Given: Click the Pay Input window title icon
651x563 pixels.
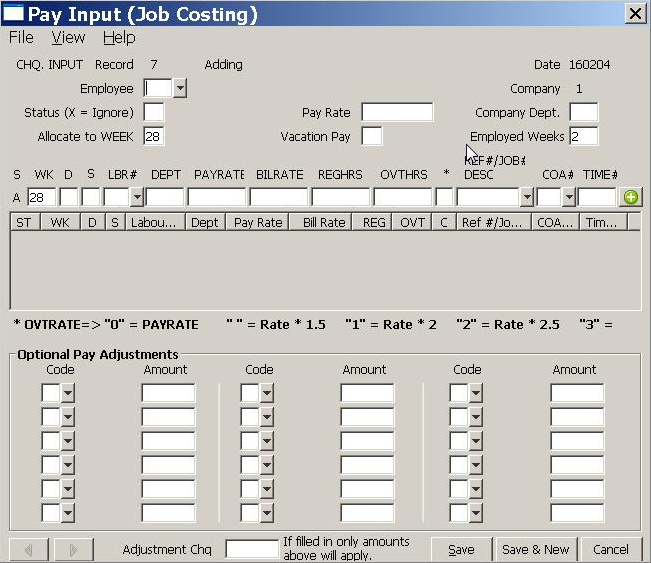Looking at the screenshot, I should 13,13.
